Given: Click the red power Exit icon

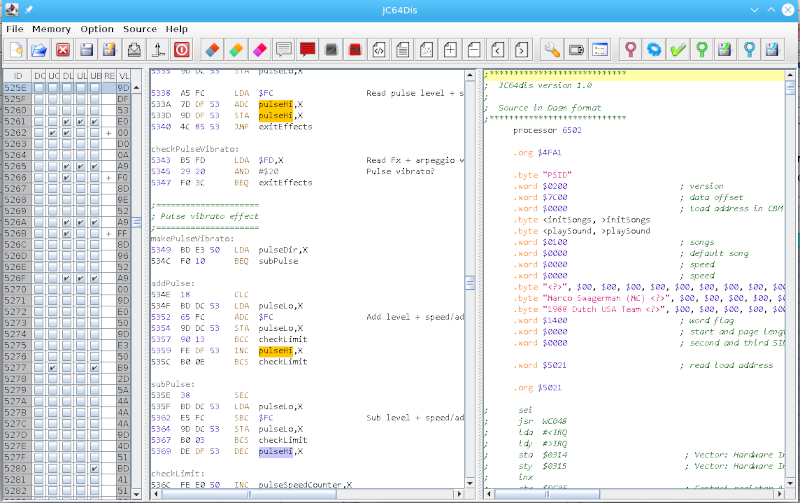Looking at the screenshot, I should point(182,49).
